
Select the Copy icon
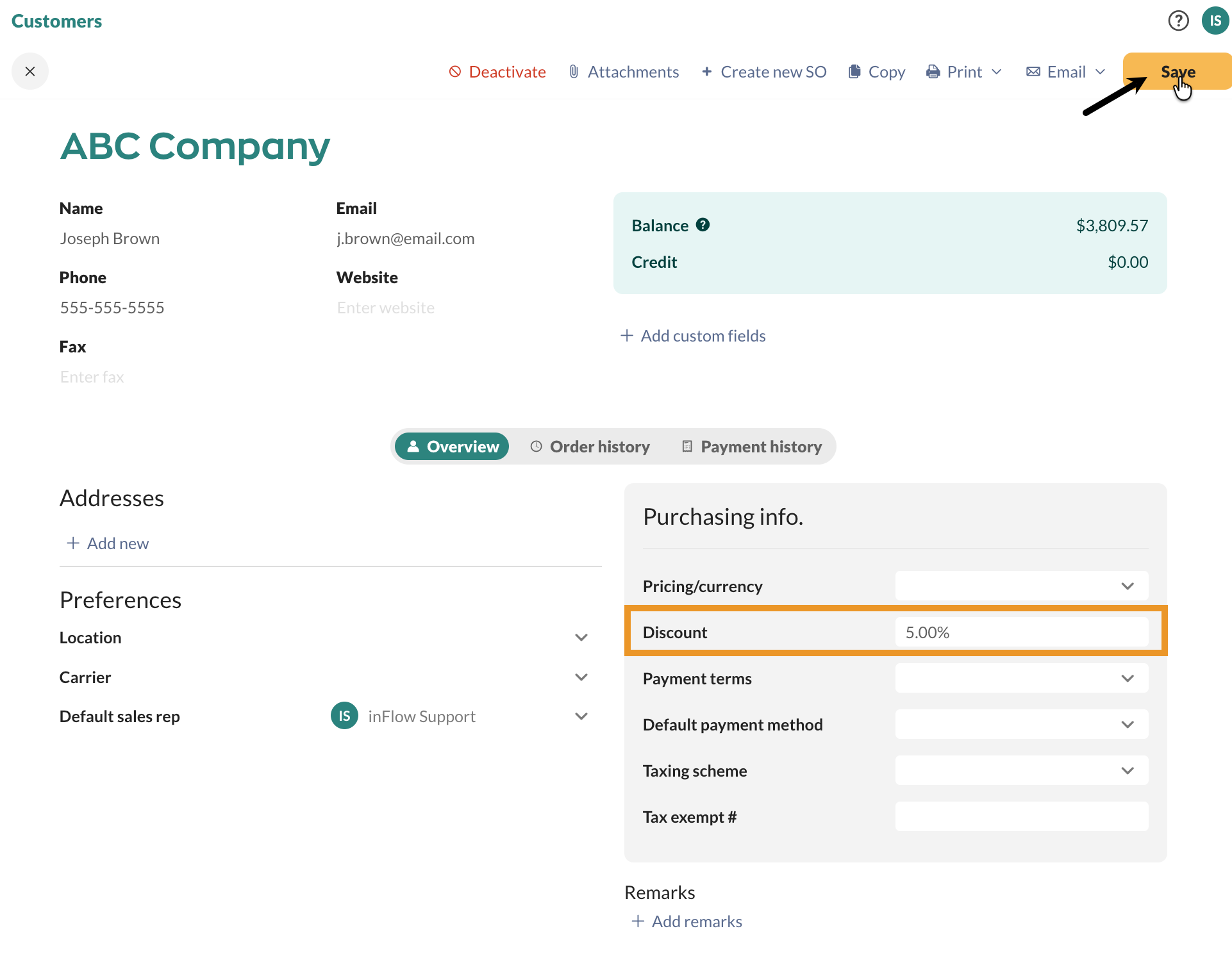854,71
